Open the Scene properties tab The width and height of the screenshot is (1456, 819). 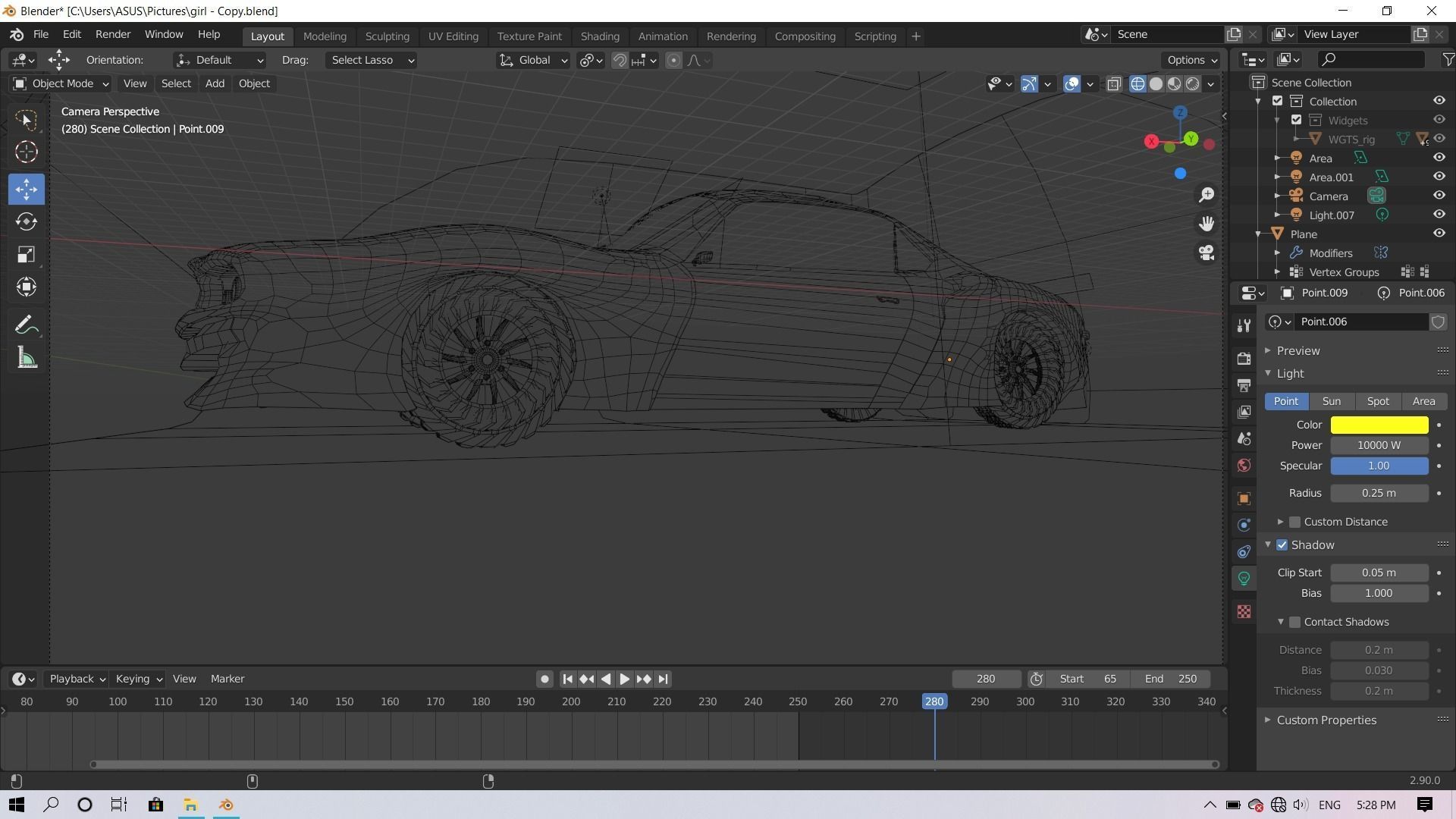pos(1244,438)
